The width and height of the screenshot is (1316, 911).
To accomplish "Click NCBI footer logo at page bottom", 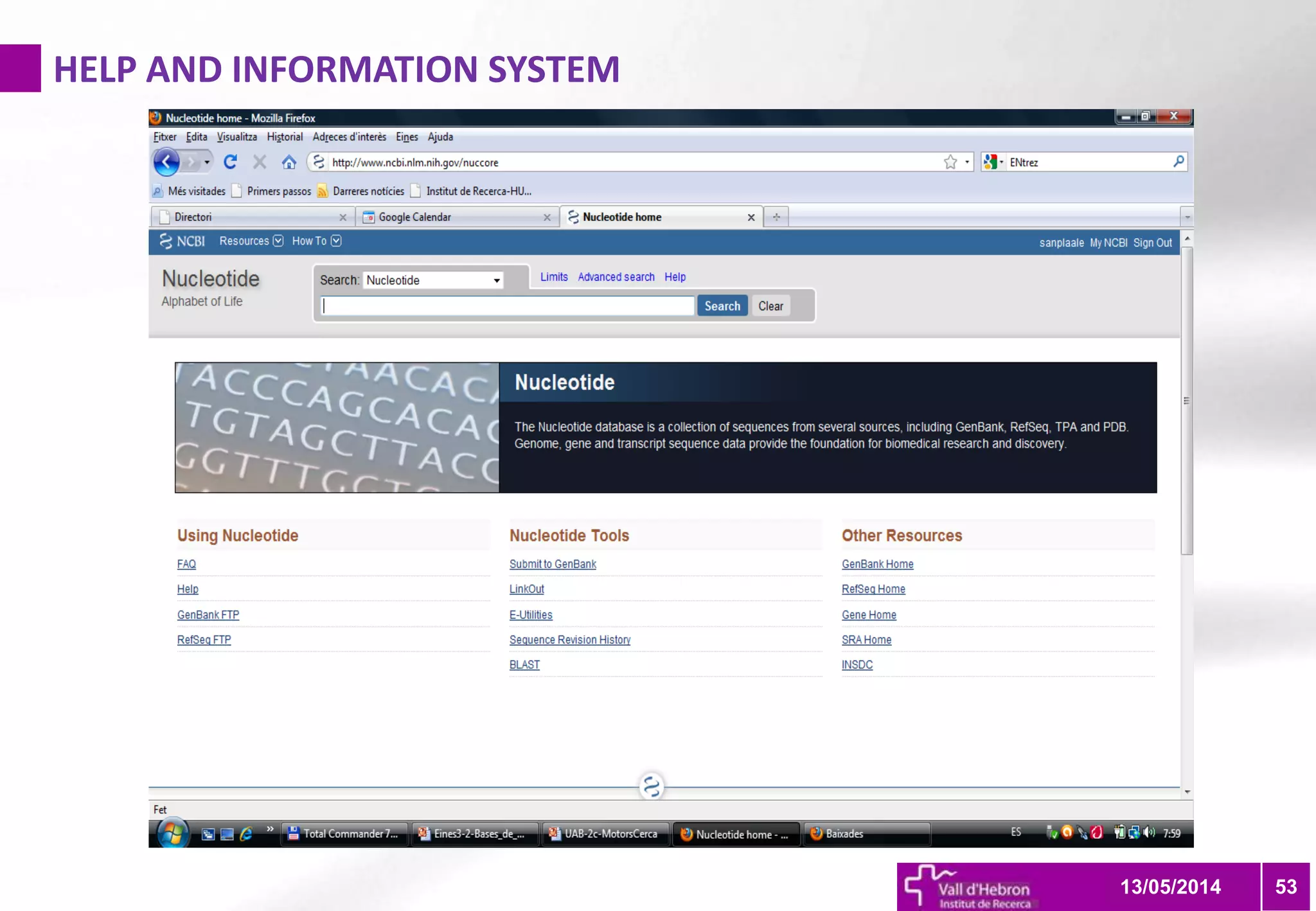I will pos(652,786).
